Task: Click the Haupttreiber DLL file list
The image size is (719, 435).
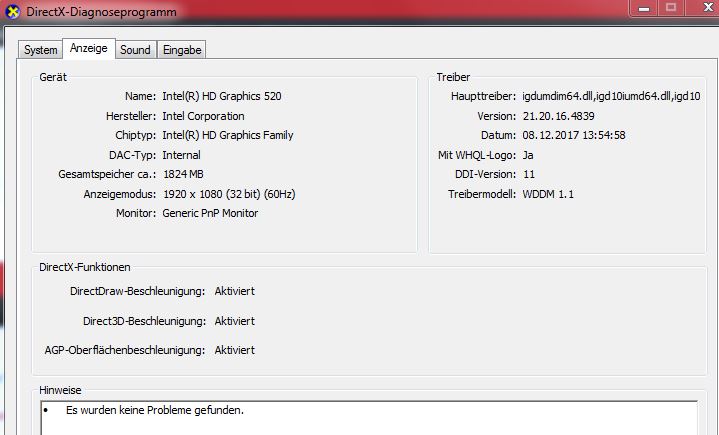Action: pos(610,97)
